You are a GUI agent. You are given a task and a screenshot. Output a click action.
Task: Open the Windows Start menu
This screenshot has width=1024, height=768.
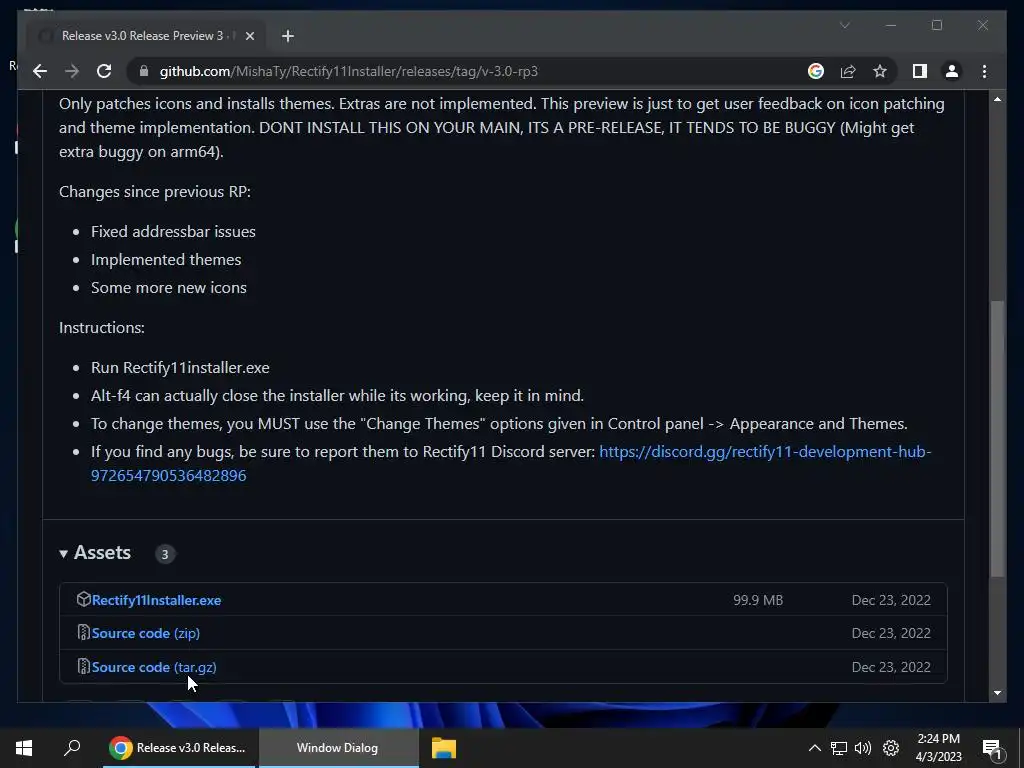tap(24, 748)
